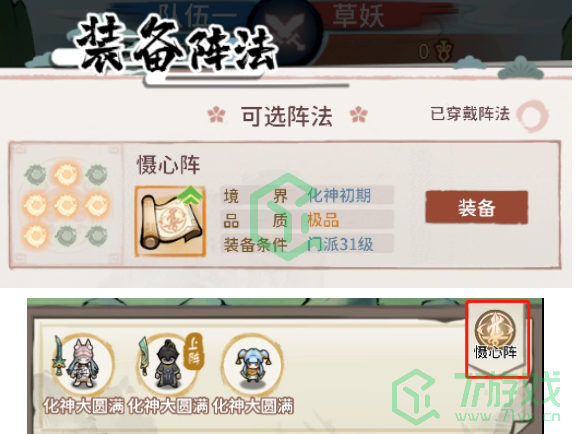
Task: Click the crossed swords battle emblem
Action: click(284, 32)
